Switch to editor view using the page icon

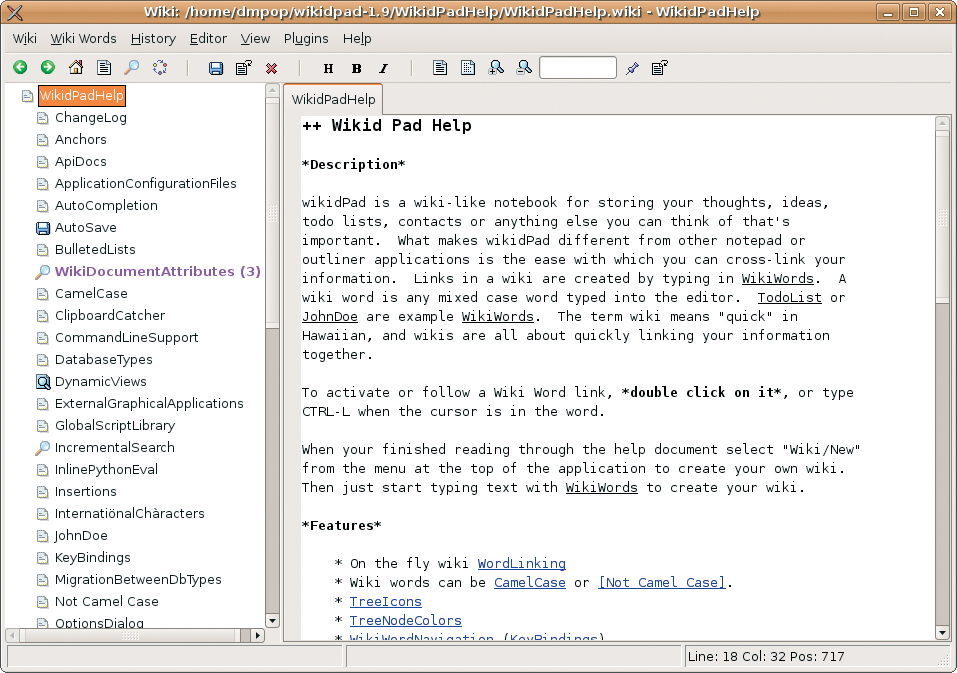440,68
